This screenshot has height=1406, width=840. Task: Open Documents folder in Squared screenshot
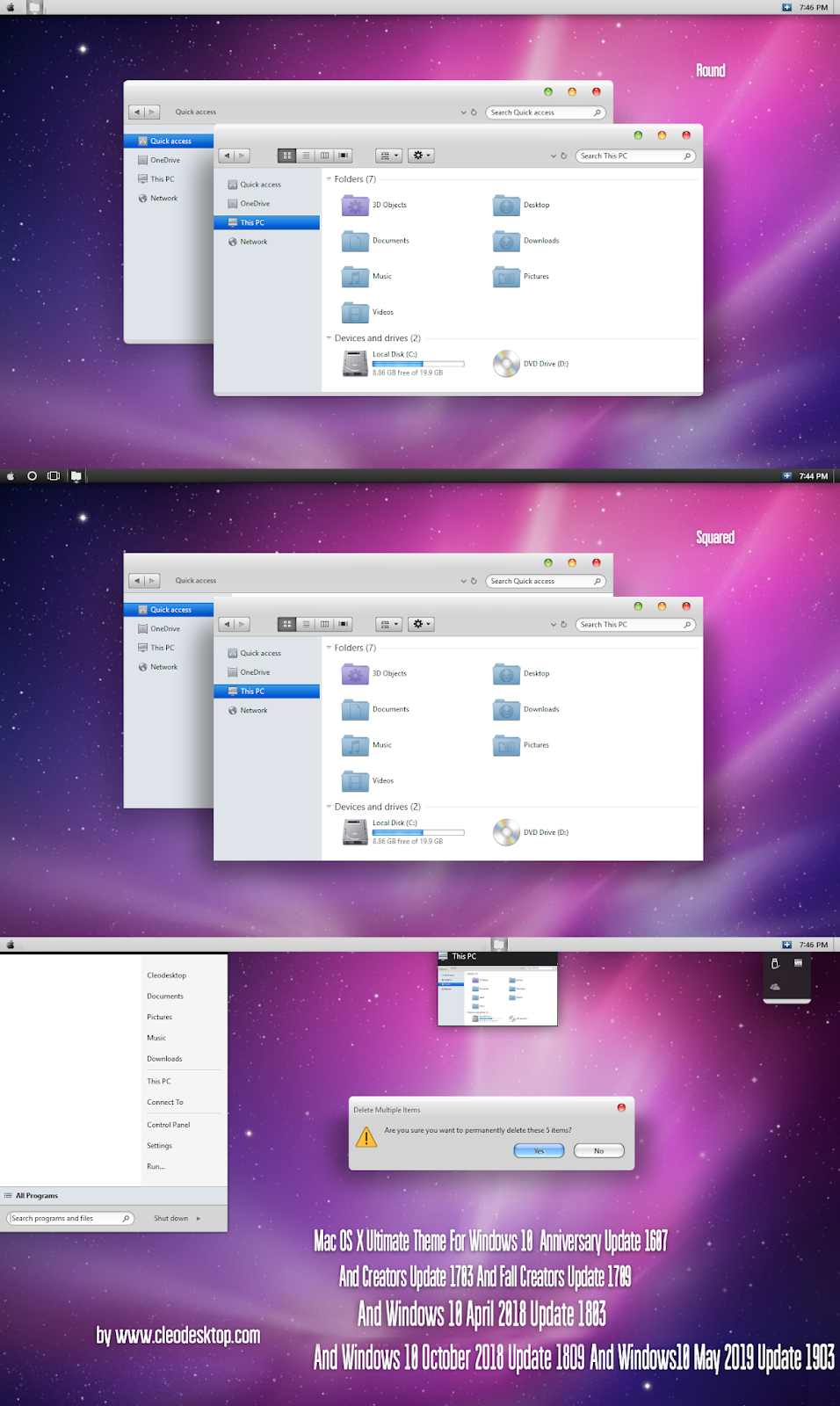pyautogui.click(x=375, y=709)
